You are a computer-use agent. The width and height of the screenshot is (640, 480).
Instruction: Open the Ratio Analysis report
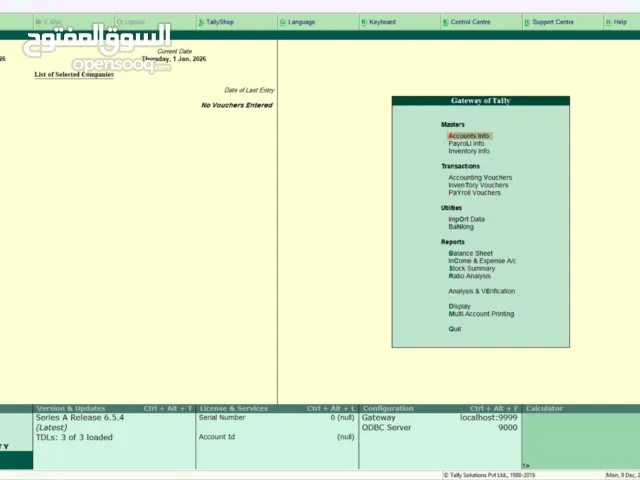[x=469, y=276]
